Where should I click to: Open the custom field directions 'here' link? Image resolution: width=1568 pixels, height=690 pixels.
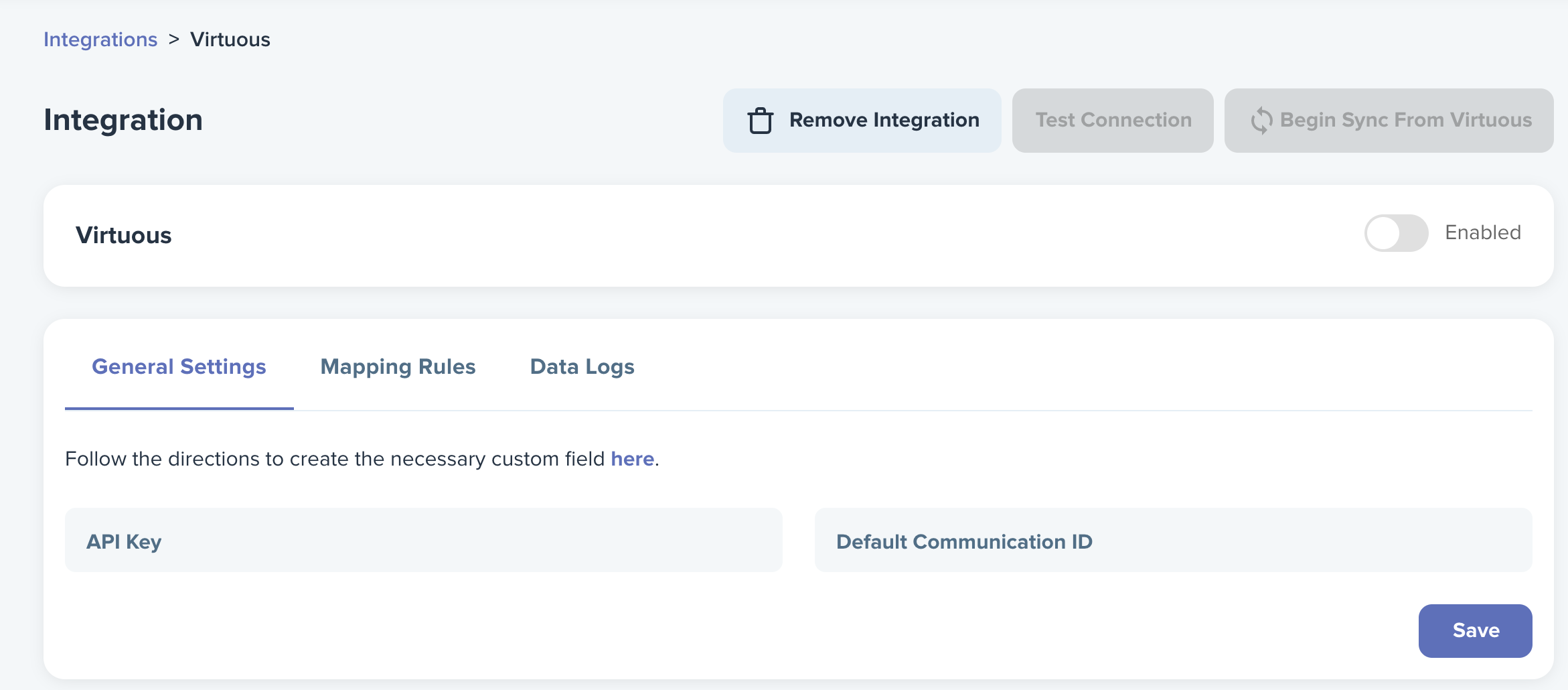click(x=632, y=459)
